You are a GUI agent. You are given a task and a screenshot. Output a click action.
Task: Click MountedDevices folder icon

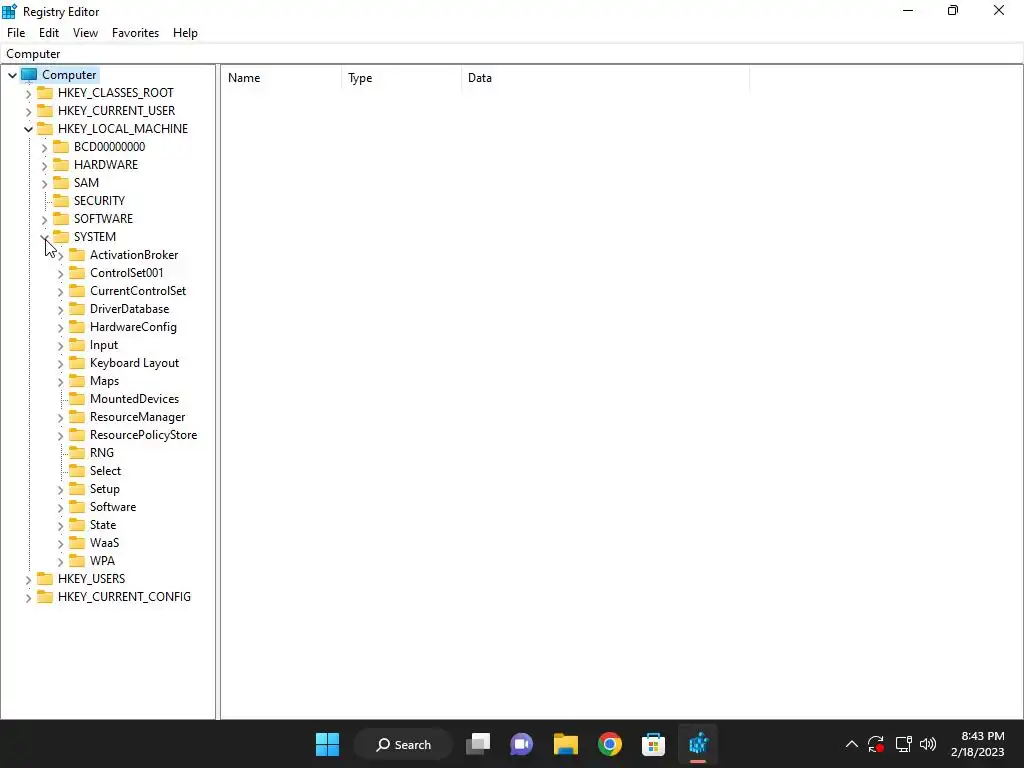tap(77, 398)
